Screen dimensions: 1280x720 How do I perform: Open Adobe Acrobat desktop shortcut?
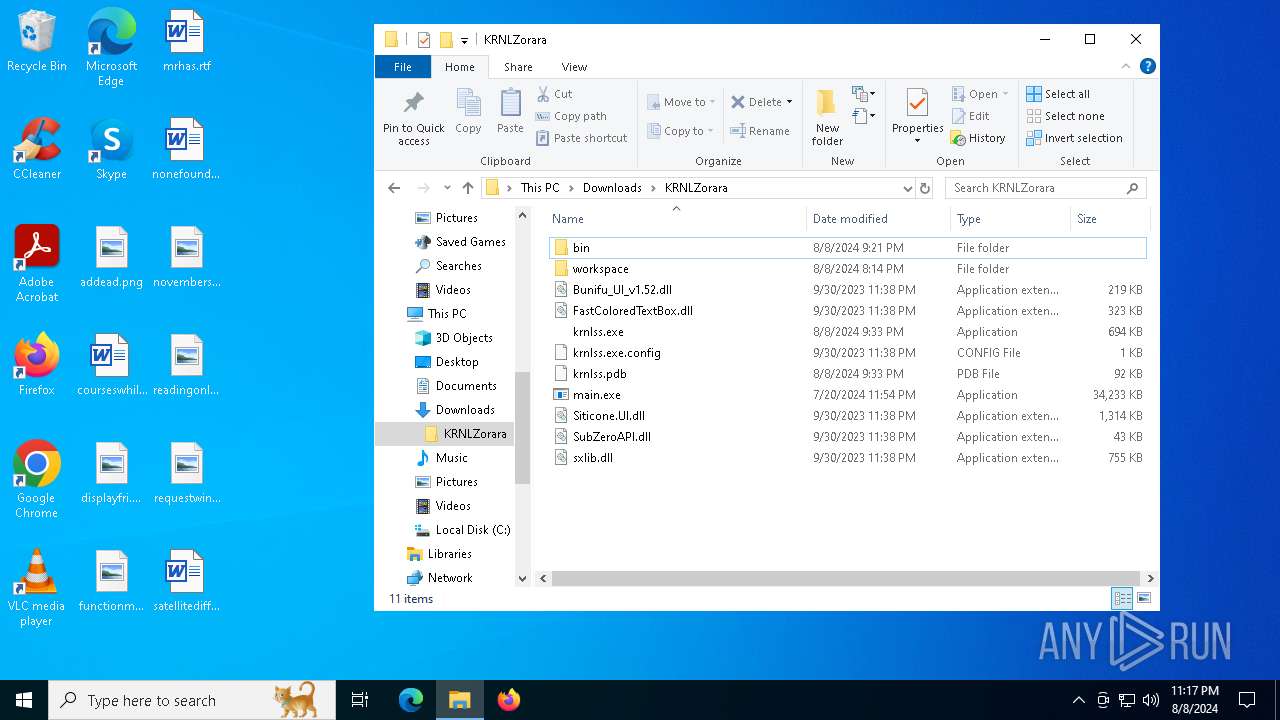click(x=37, y=264)
